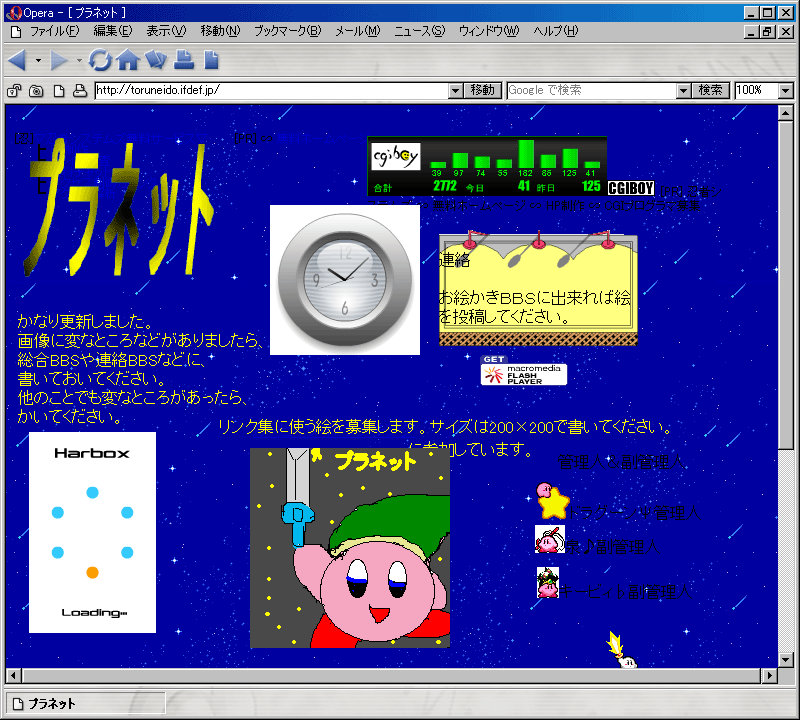Click the 移動 go button

coord(483,90)
